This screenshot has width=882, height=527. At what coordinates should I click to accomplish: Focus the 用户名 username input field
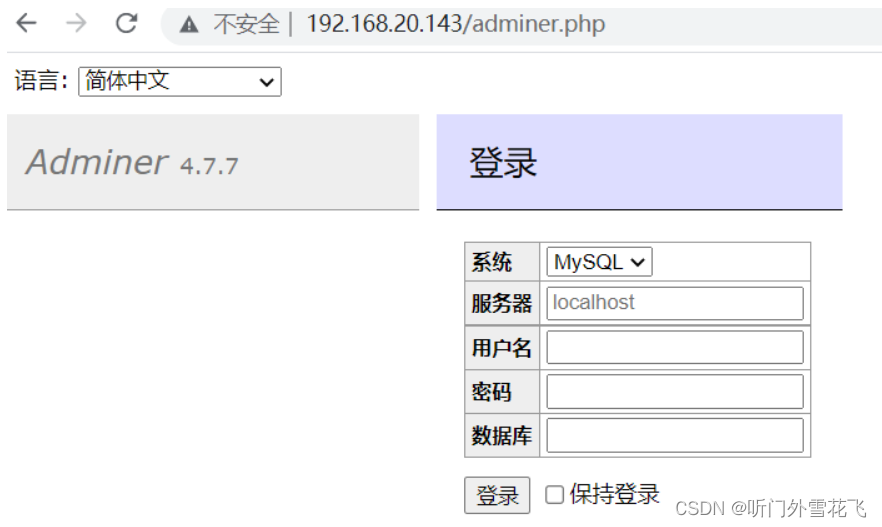tap(674, 347)
